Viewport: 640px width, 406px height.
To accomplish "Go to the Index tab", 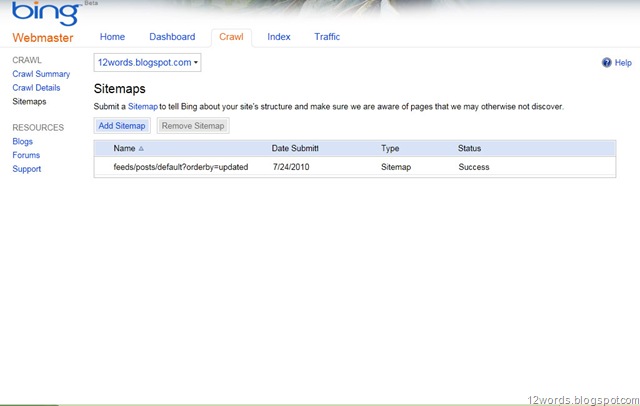I will pyautogui.click(x=279, y=37).
